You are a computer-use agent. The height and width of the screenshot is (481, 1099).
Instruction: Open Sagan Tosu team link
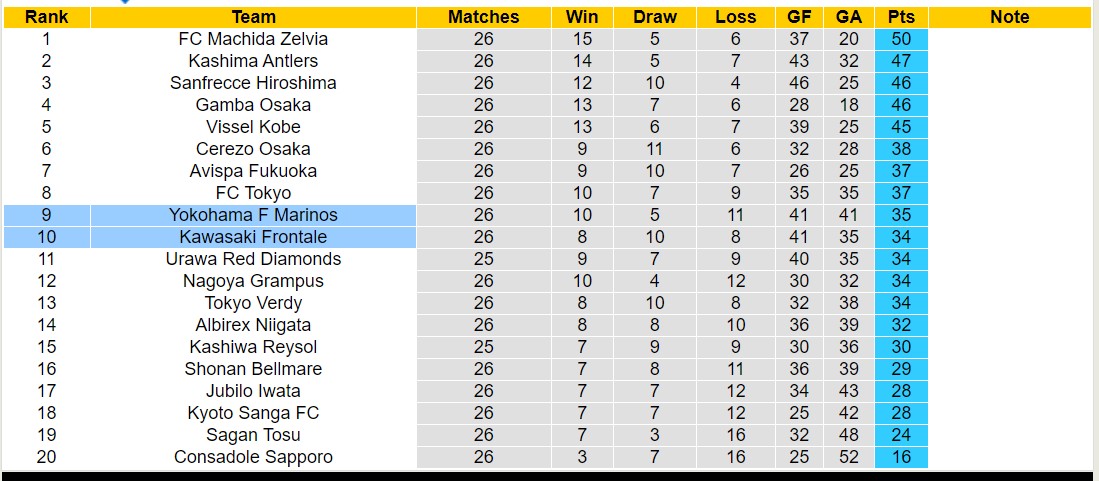tap(253, 435)
